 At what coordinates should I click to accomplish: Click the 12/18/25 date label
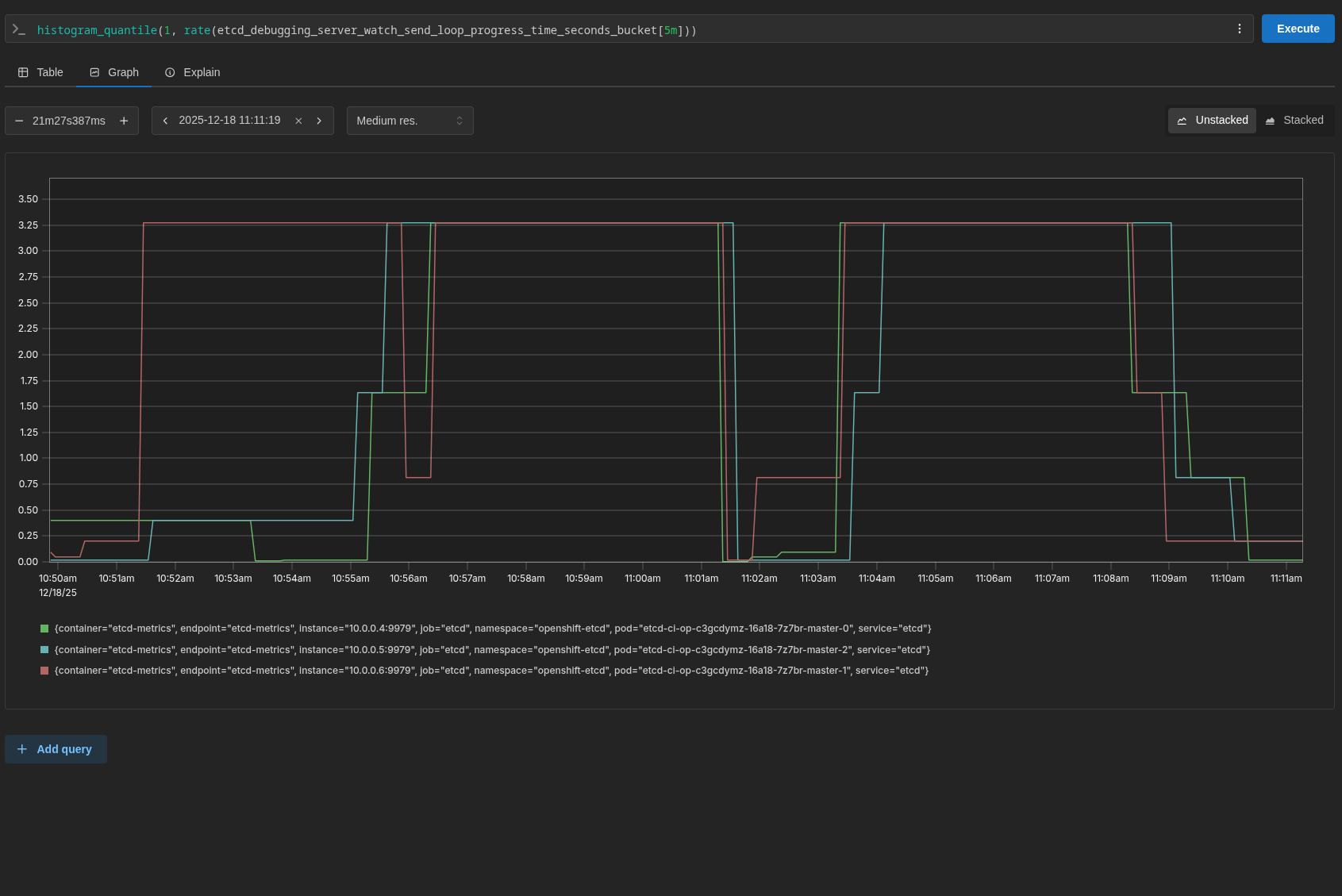58,593
